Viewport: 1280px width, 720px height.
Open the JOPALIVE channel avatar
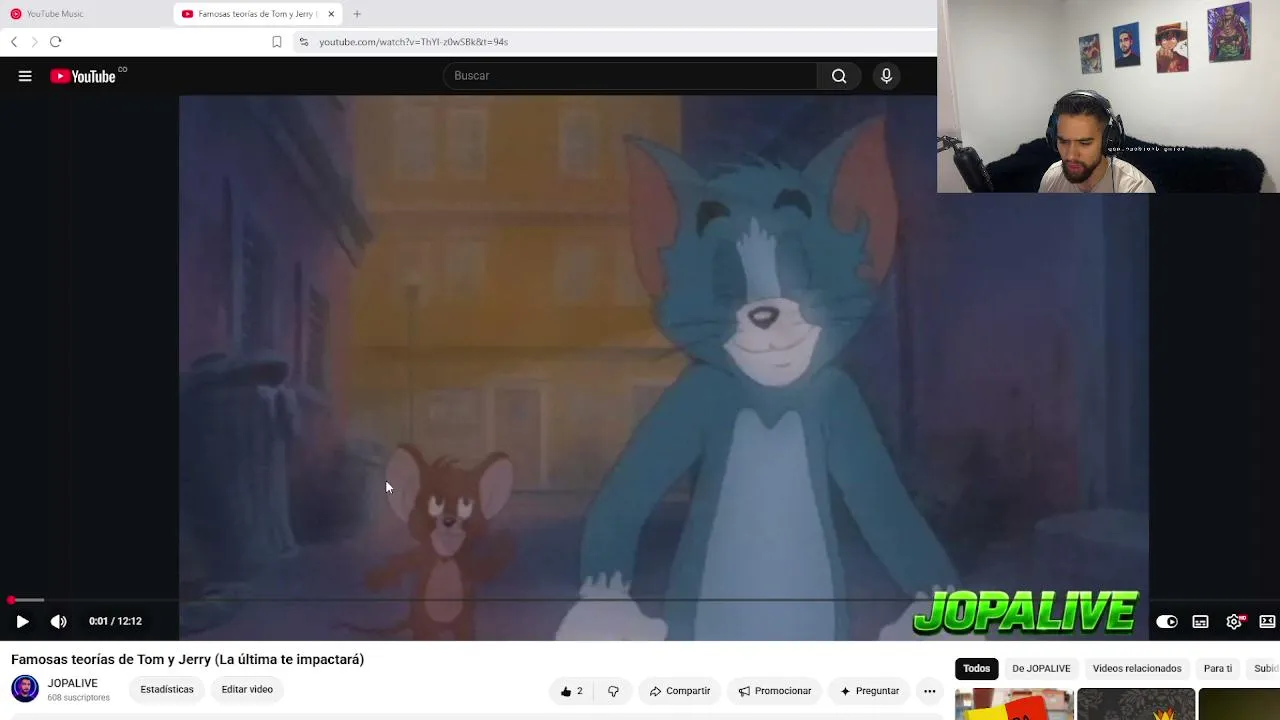pos(25,689)
